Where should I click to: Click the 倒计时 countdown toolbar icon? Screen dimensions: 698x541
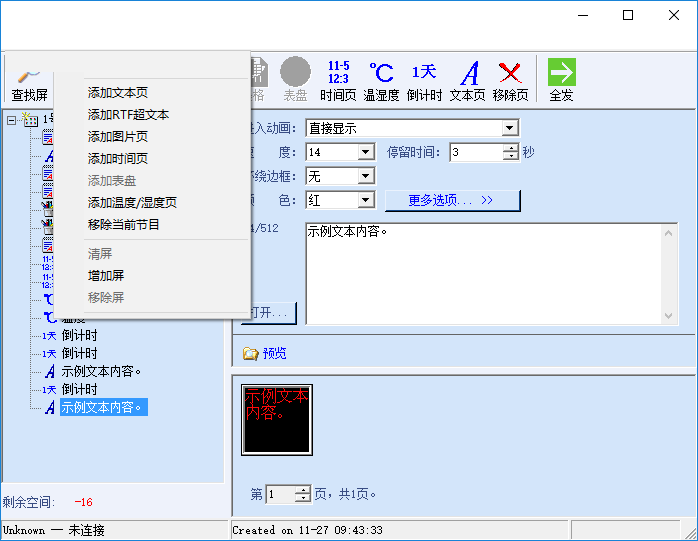click(424, 80)
